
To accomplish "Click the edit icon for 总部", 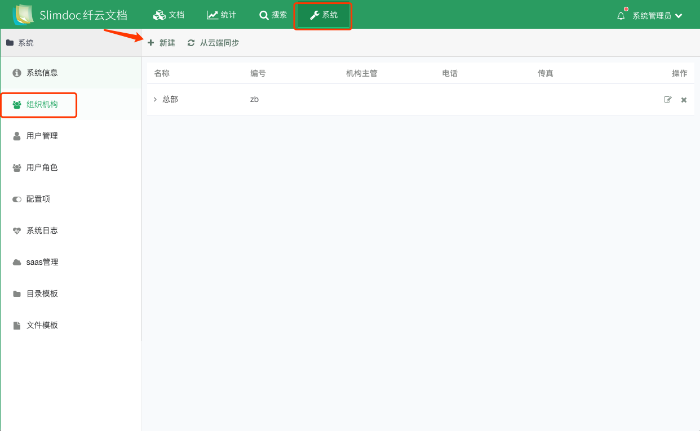I will 667,100.
